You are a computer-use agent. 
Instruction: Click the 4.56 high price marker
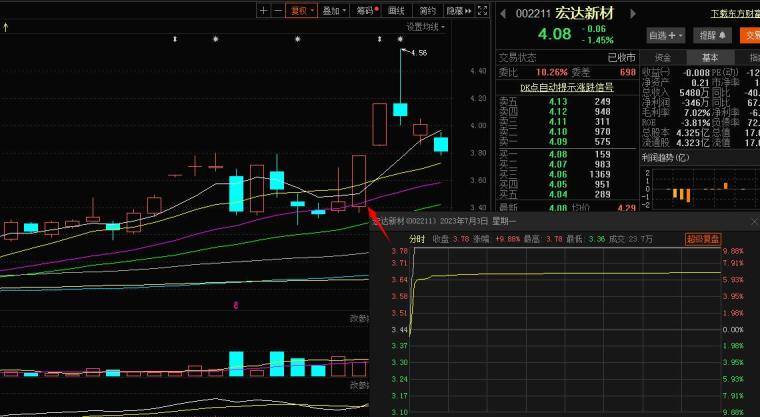419,53
